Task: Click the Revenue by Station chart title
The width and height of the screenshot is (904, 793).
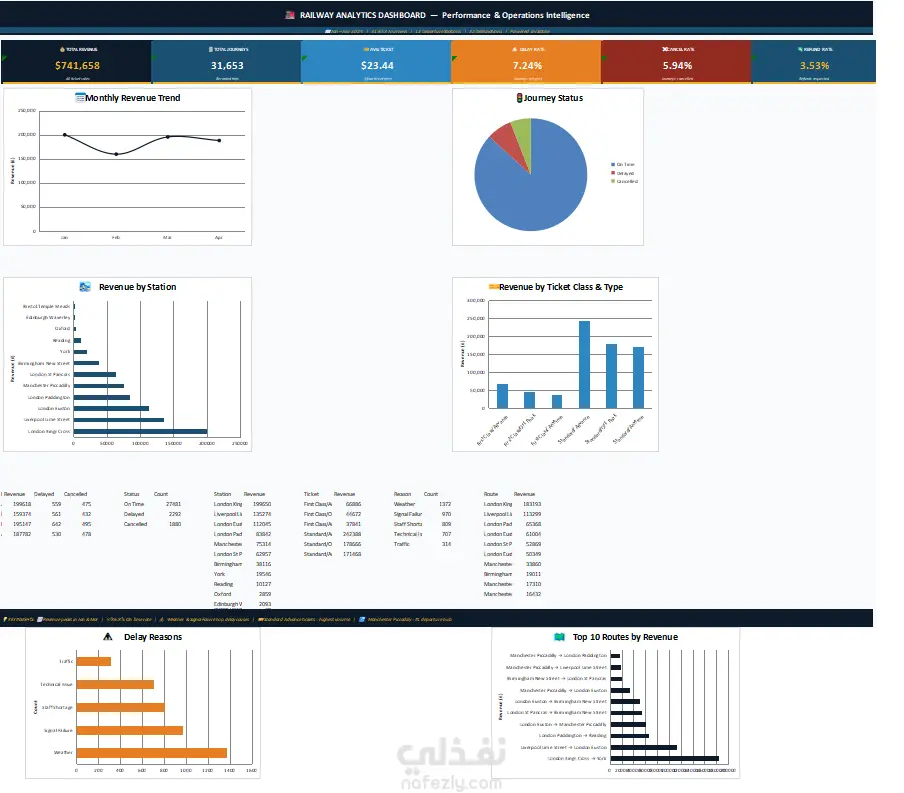Action: pyautogui.click(x=138, y=287)
